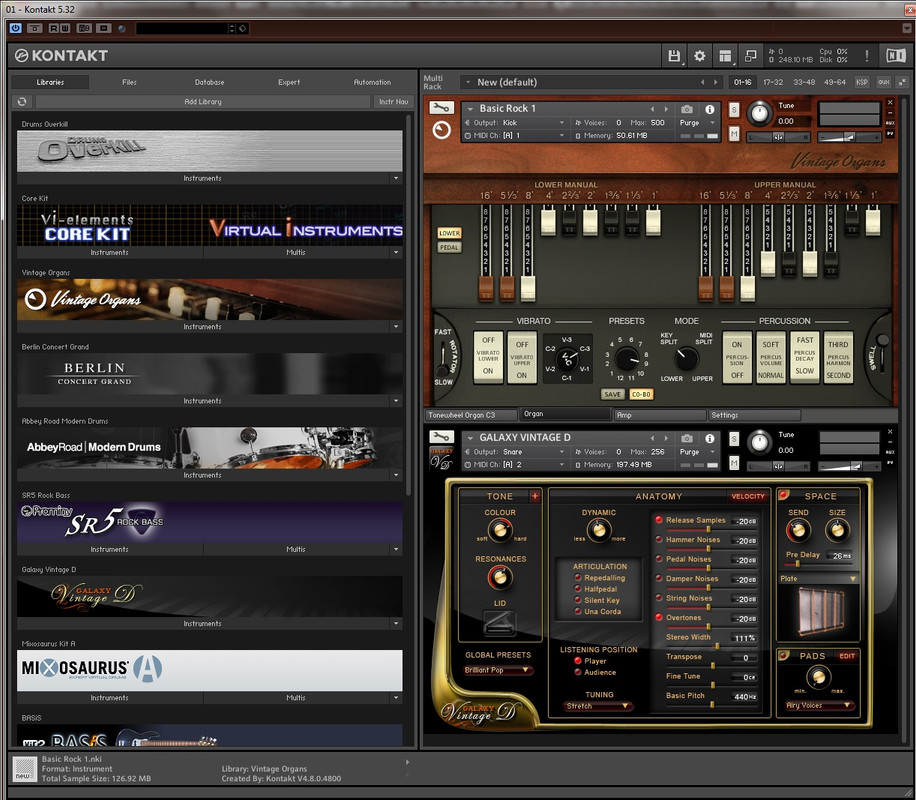Screen dimensions: 916x800
Task: Open the Tuning Stretch dropdown
Action: click(x=599, y=706)
